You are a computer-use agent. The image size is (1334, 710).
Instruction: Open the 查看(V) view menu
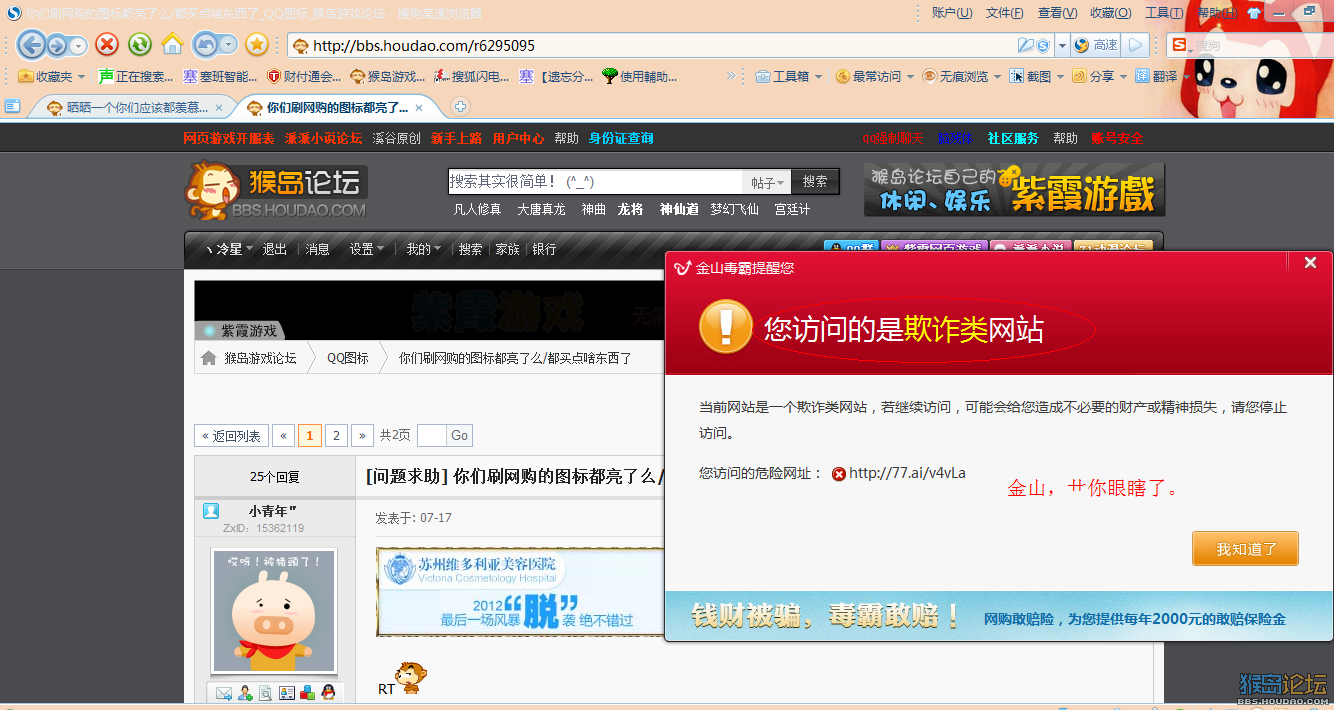[x=1057, y=13]
